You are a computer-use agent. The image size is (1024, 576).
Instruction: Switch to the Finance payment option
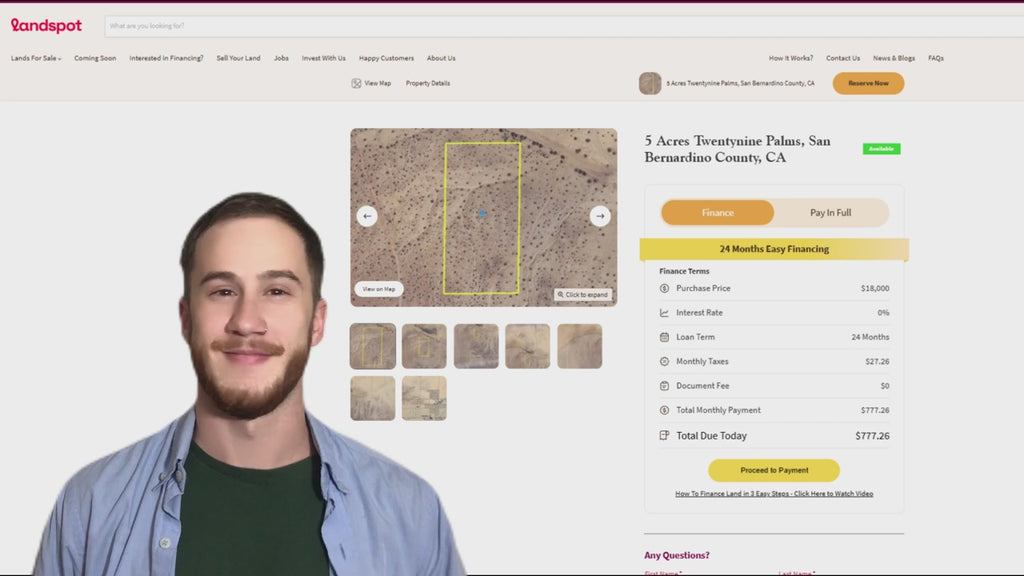[717, 213]
